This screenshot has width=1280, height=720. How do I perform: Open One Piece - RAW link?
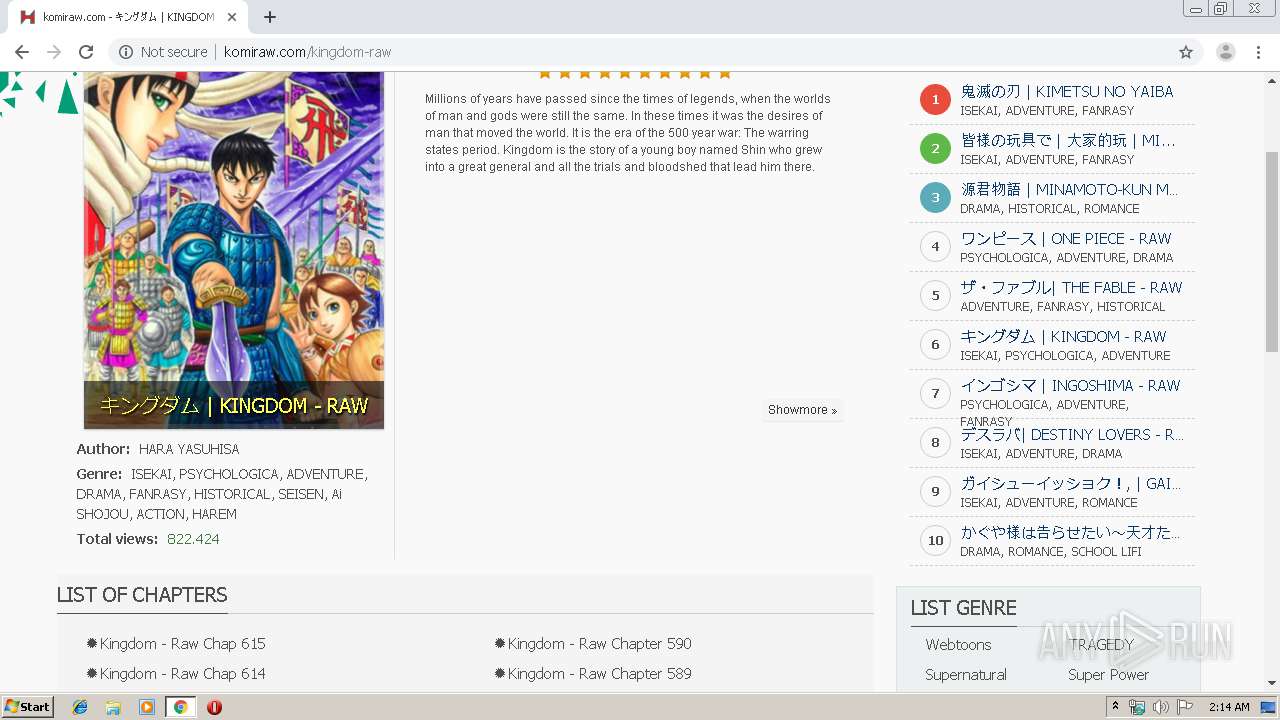pyautogui.click(x=1066, y=238)
